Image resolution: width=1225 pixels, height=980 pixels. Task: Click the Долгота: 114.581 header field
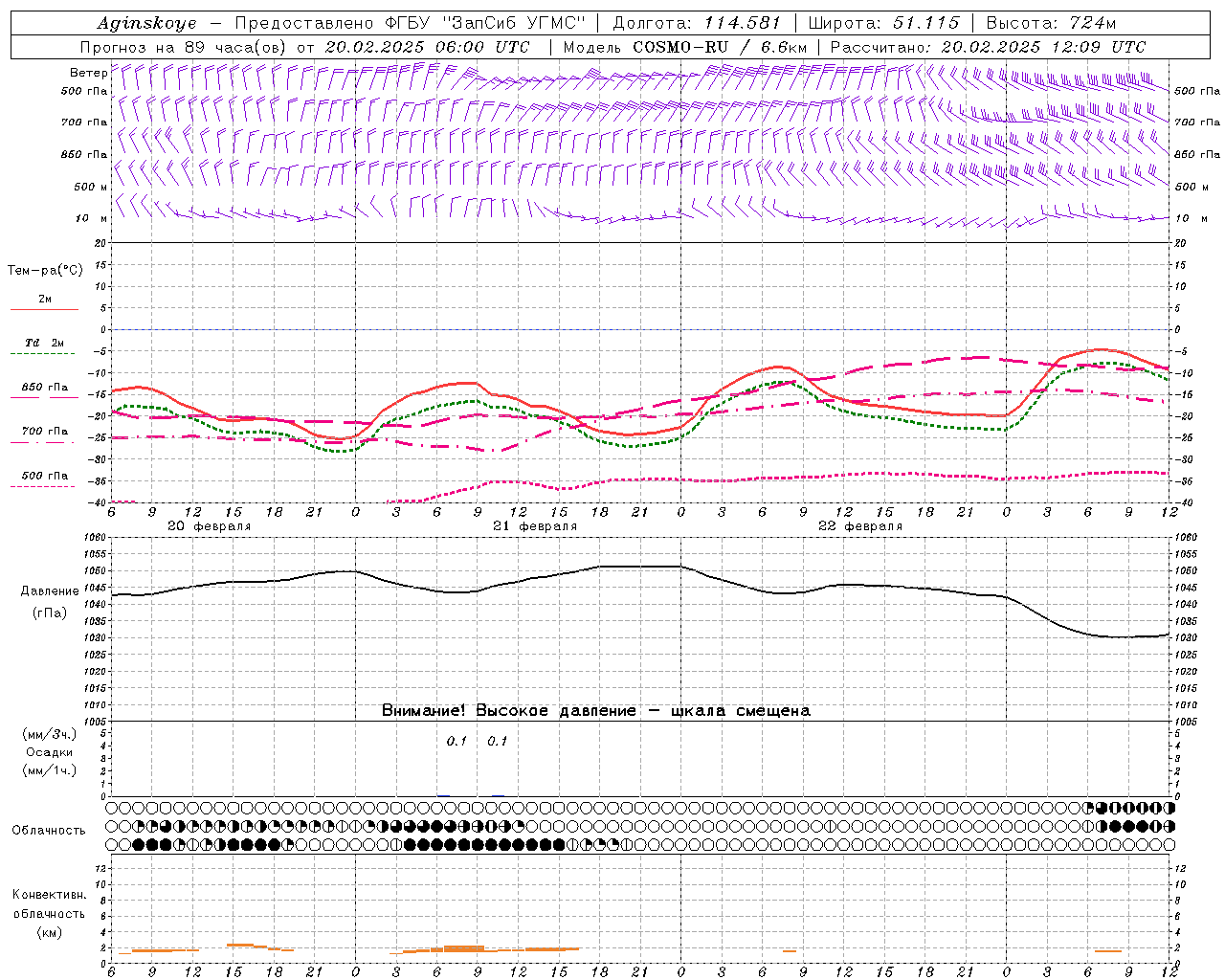coord(697,23)
